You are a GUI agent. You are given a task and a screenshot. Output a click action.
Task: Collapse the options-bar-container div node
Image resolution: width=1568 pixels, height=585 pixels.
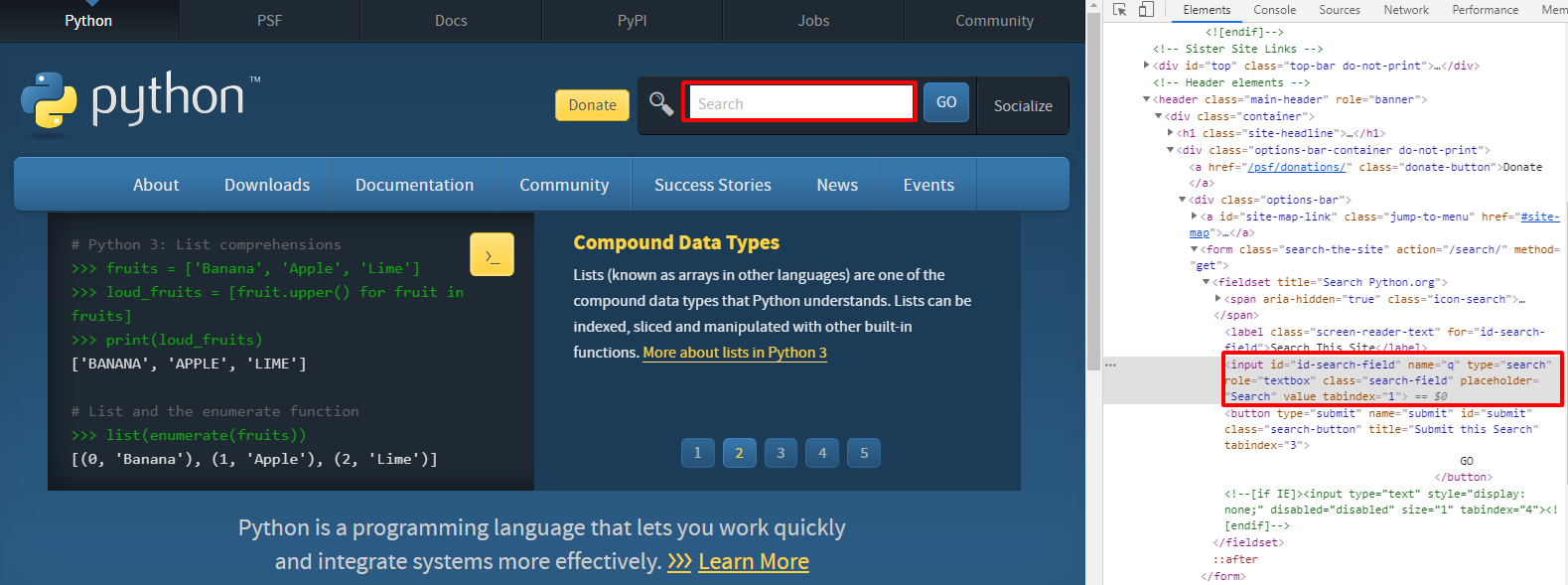coord(1171,150)
